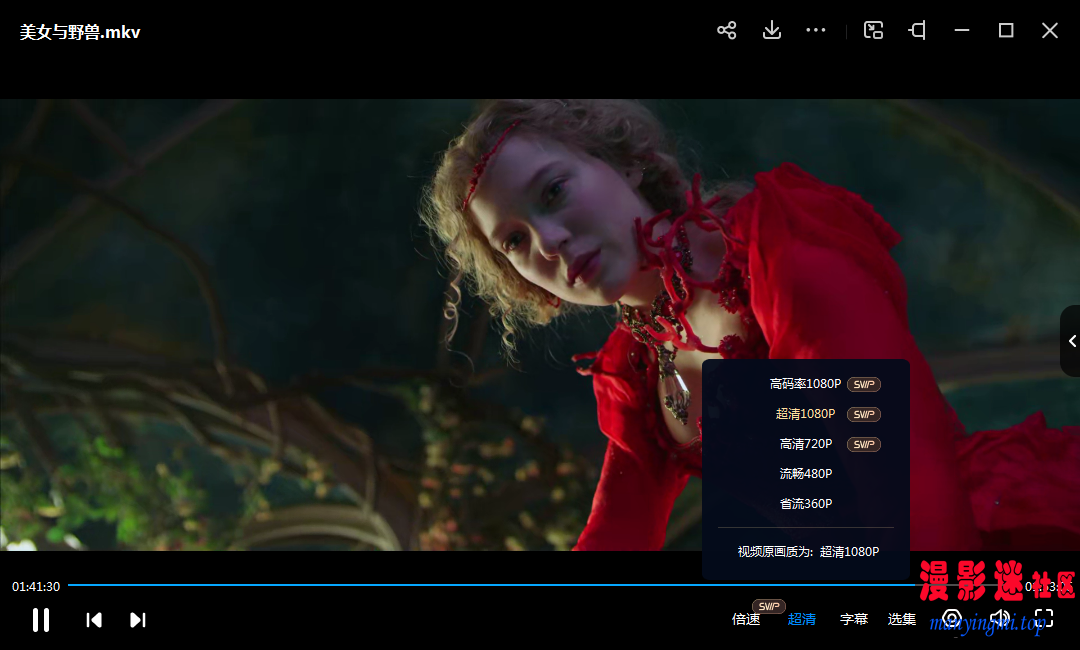Screen dimensions: 1080x650
Task: Click the share icon in title bar
Action: pos(727,30)
